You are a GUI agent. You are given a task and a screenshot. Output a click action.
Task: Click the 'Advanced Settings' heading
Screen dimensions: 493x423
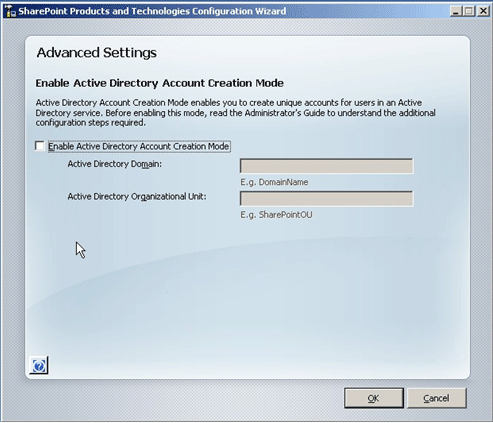(97, 53)
